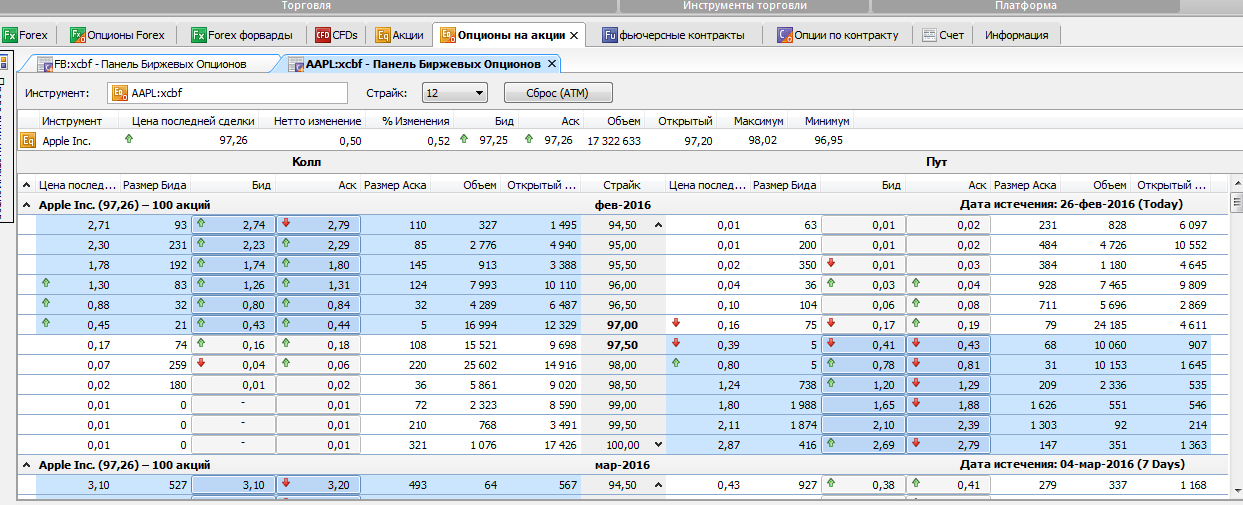1243x505 pixels.
Task: Switch to the CFDs tab
Action: [337, 35]
